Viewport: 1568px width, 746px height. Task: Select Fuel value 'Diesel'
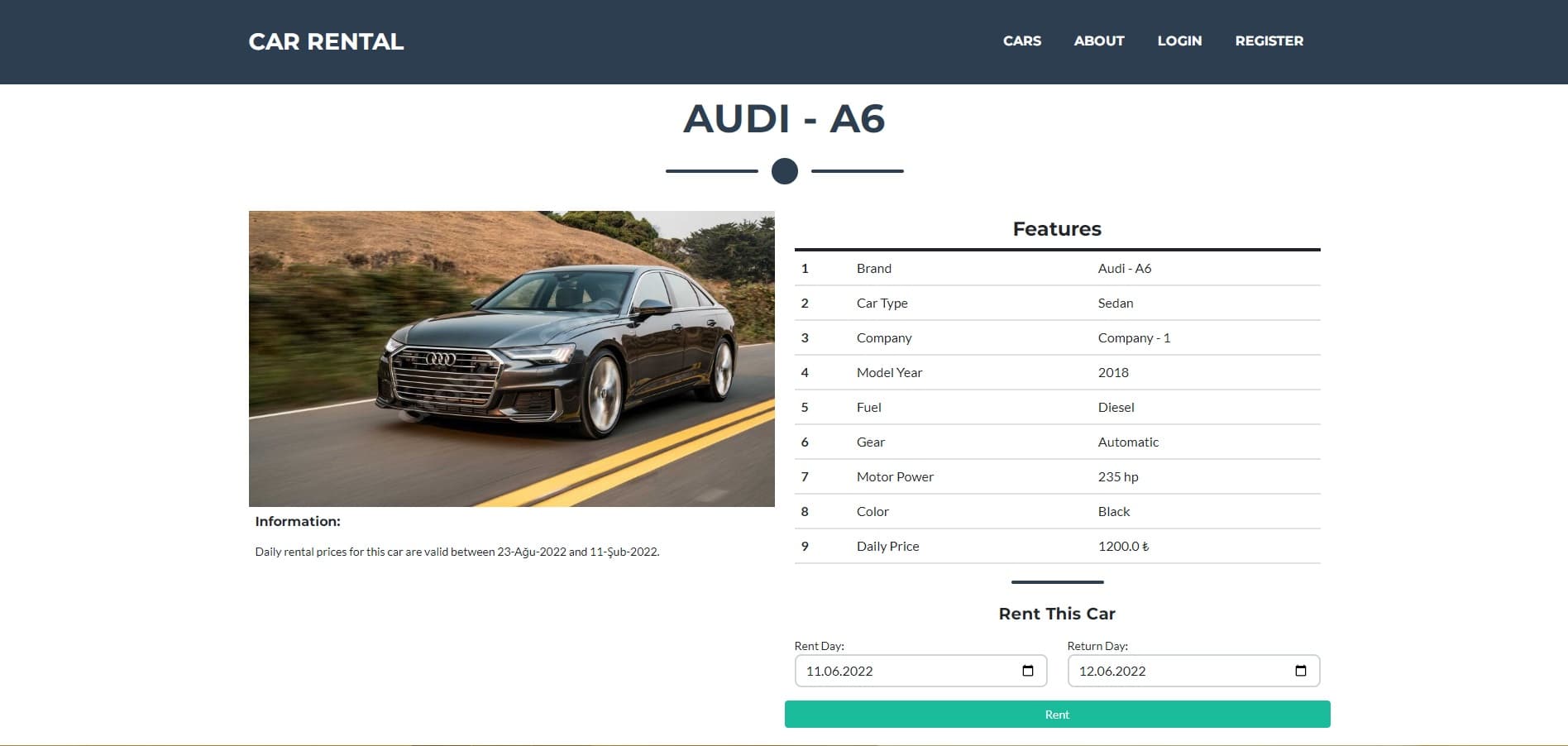[x=1116, y=407]
